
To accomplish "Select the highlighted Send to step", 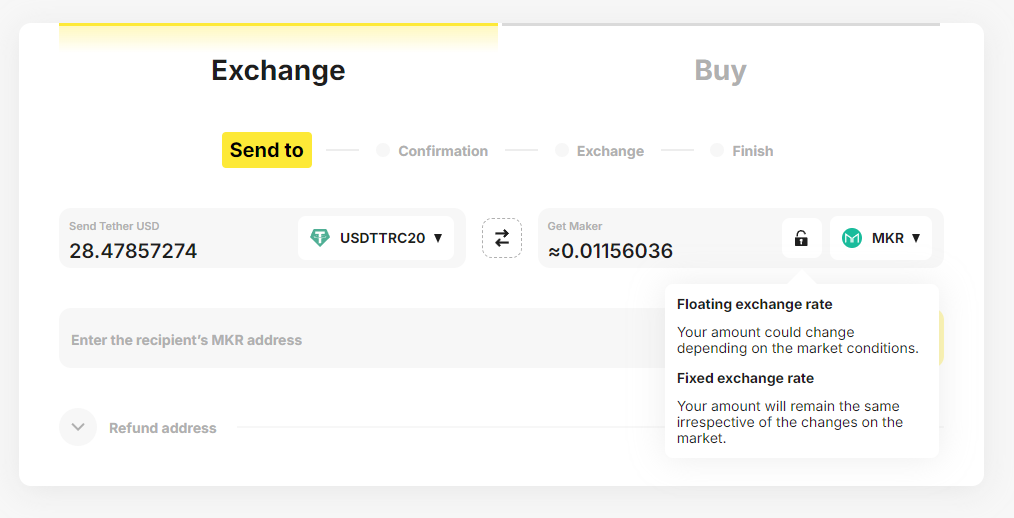I will point(266,150).
